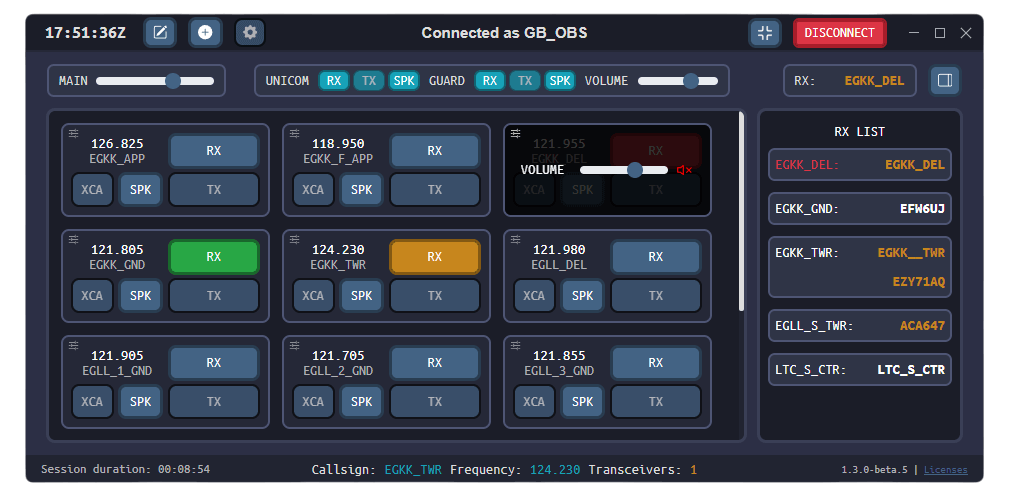Click the Transceivers count 1 in status bar
This screenshot has width=1013, height=500.
pyautogui.click(x=693, y=470)
